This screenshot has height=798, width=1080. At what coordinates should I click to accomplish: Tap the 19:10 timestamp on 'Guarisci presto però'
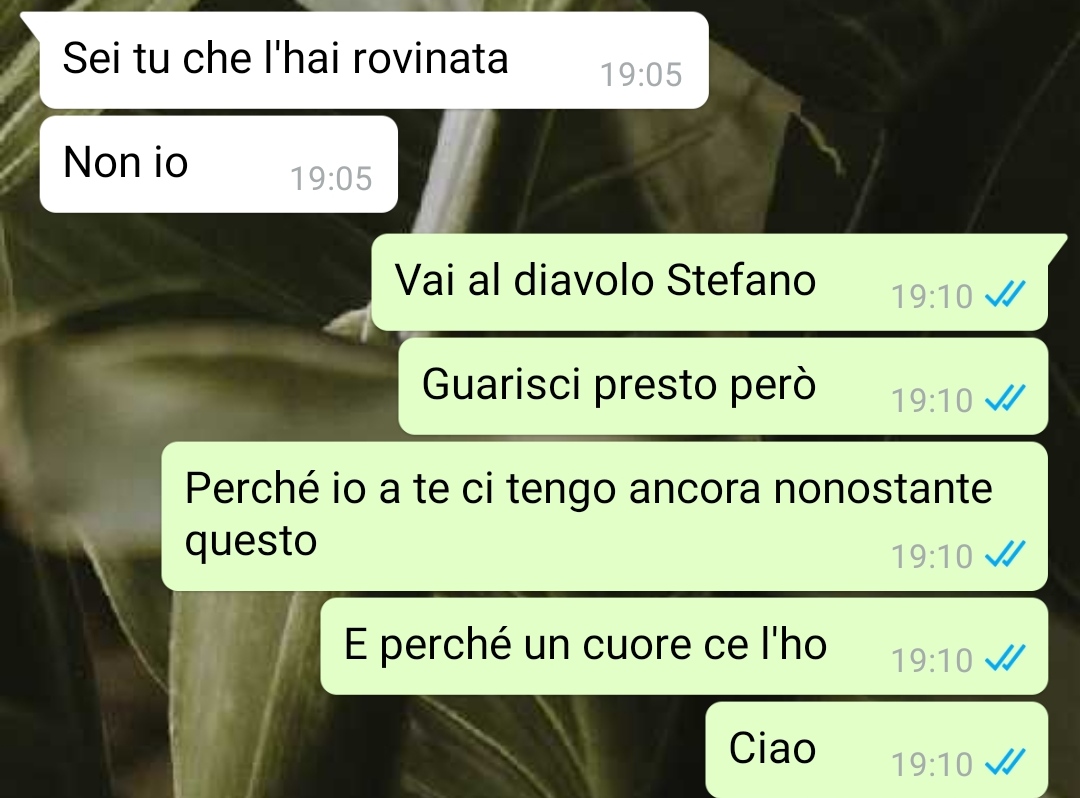(931, 401)
